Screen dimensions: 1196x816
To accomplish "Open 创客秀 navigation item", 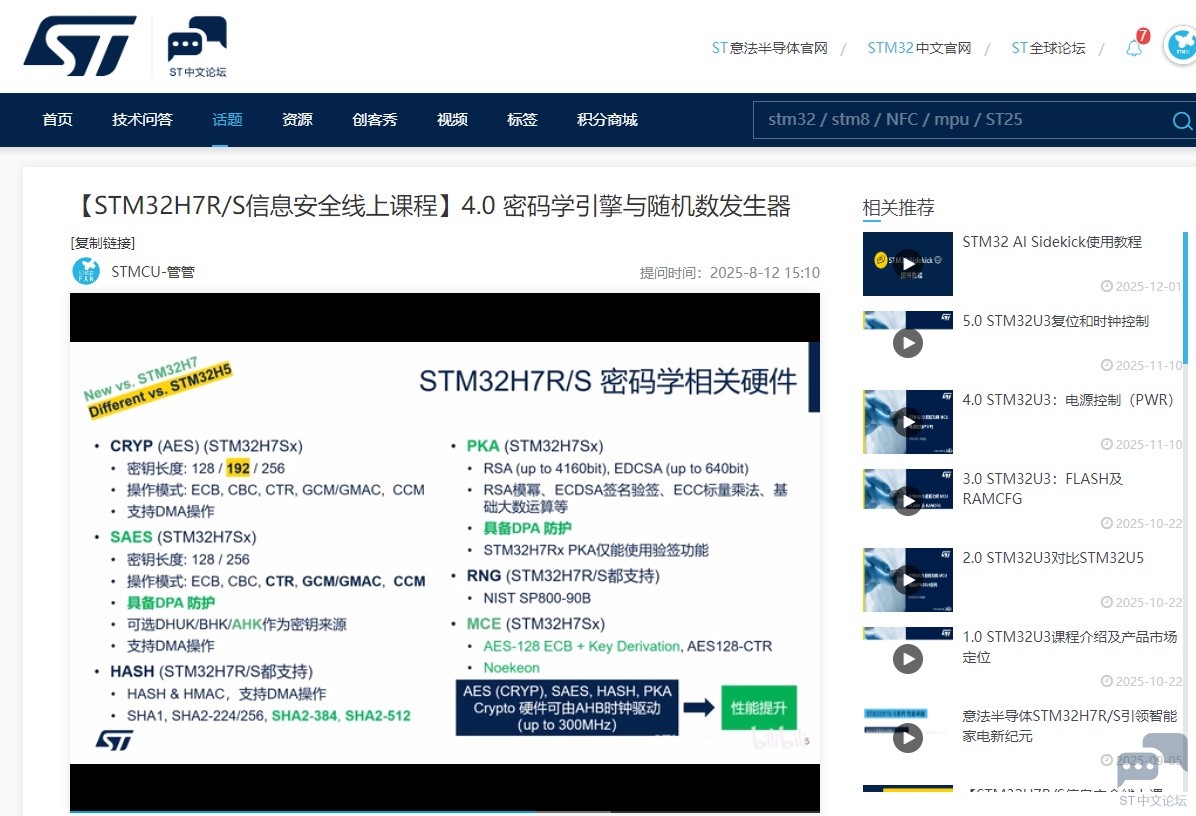I will tap(375, 120).
